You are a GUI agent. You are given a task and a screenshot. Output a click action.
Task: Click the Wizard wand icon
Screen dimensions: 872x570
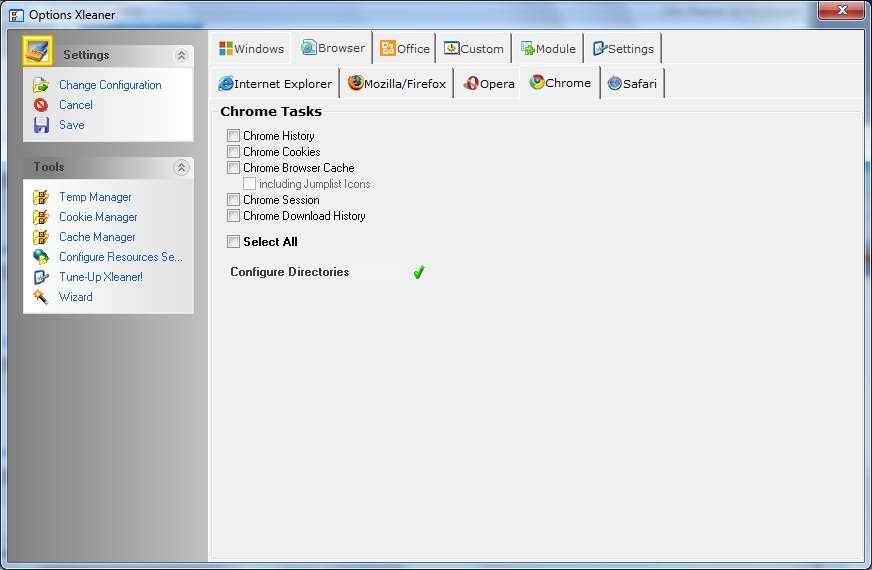[41, 297]
